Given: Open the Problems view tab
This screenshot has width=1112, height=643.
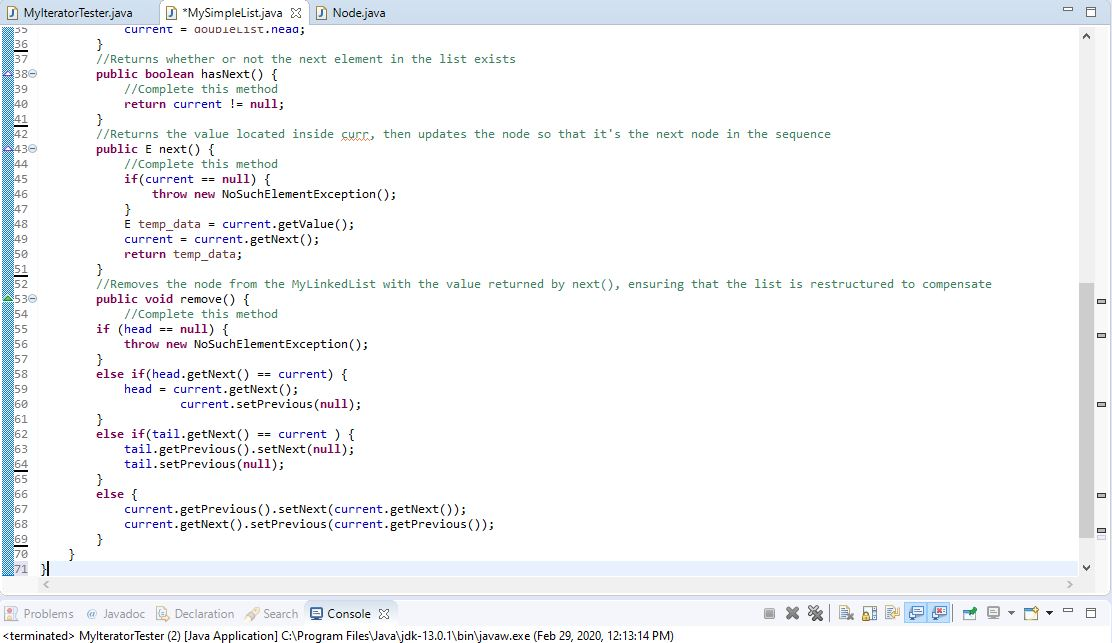Looking at the screenshot, I should tap(40, 614).
